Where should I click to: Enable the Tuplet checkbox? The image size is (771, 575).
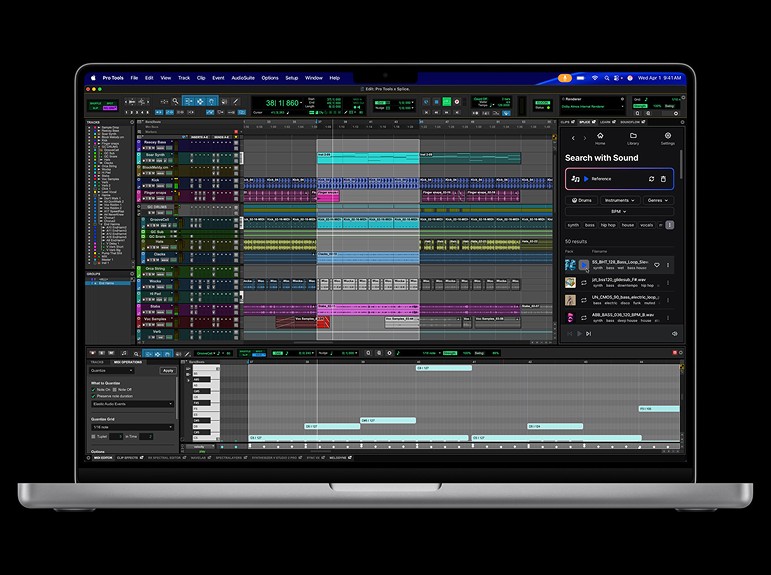coord(94,437)
